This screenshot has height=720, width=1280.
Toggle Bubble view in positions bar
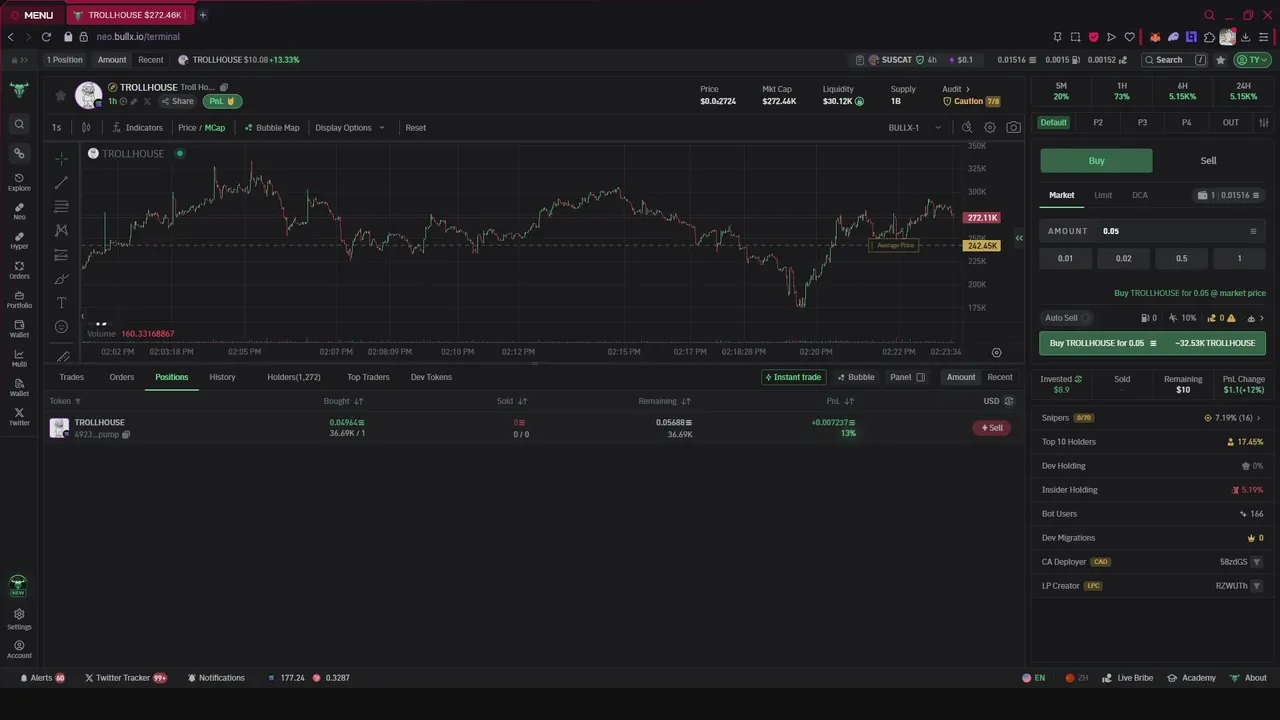(x=855, y=377)
